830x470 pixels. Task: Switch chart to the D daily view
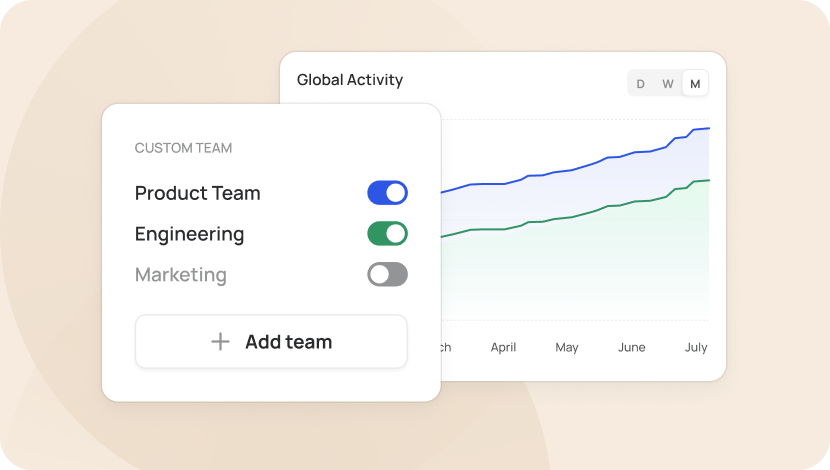(x=640, y=84)
